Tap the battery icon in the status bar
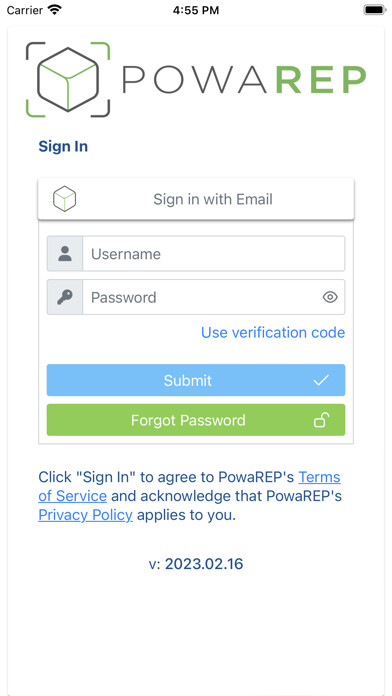 pyautogui.click(x=375, y=10)
